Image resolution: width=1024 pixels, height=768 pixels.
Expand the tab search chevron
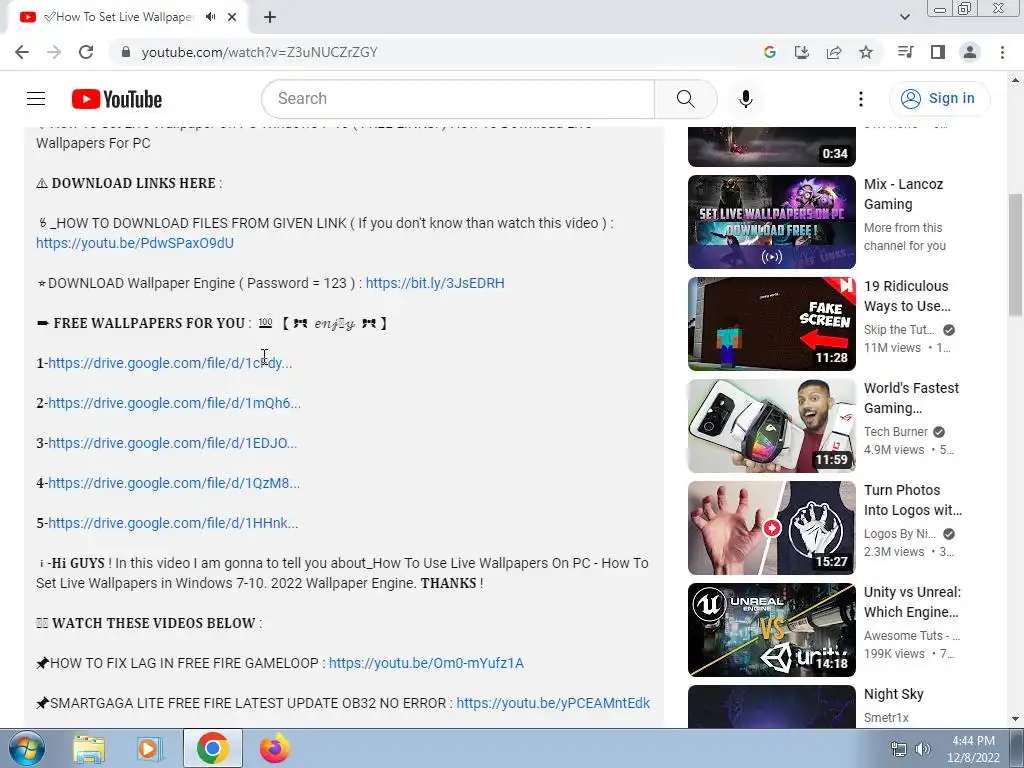(904, 17)
